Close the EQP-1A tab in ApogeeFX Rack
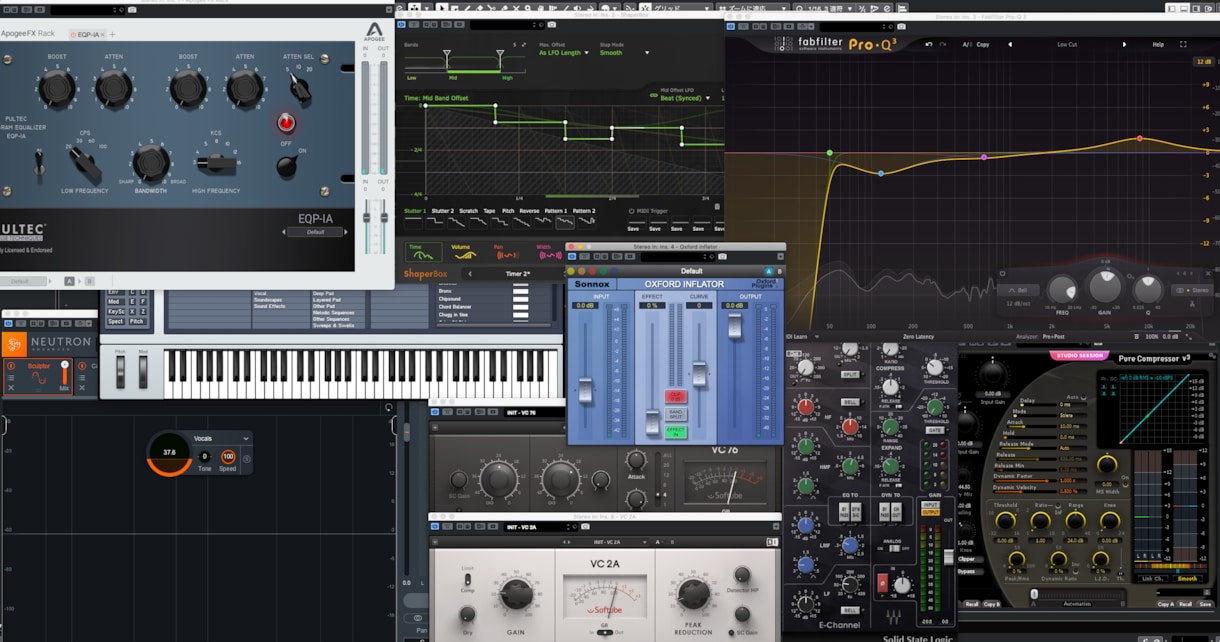Viewport: 1220px width, 642px height. 103,34
